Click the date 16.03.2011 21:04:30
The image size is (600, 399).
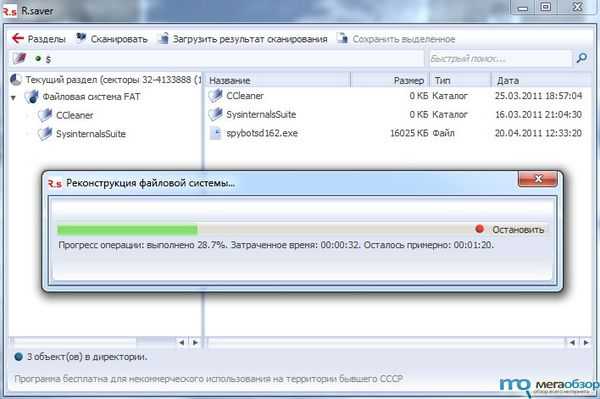(538, 114)
